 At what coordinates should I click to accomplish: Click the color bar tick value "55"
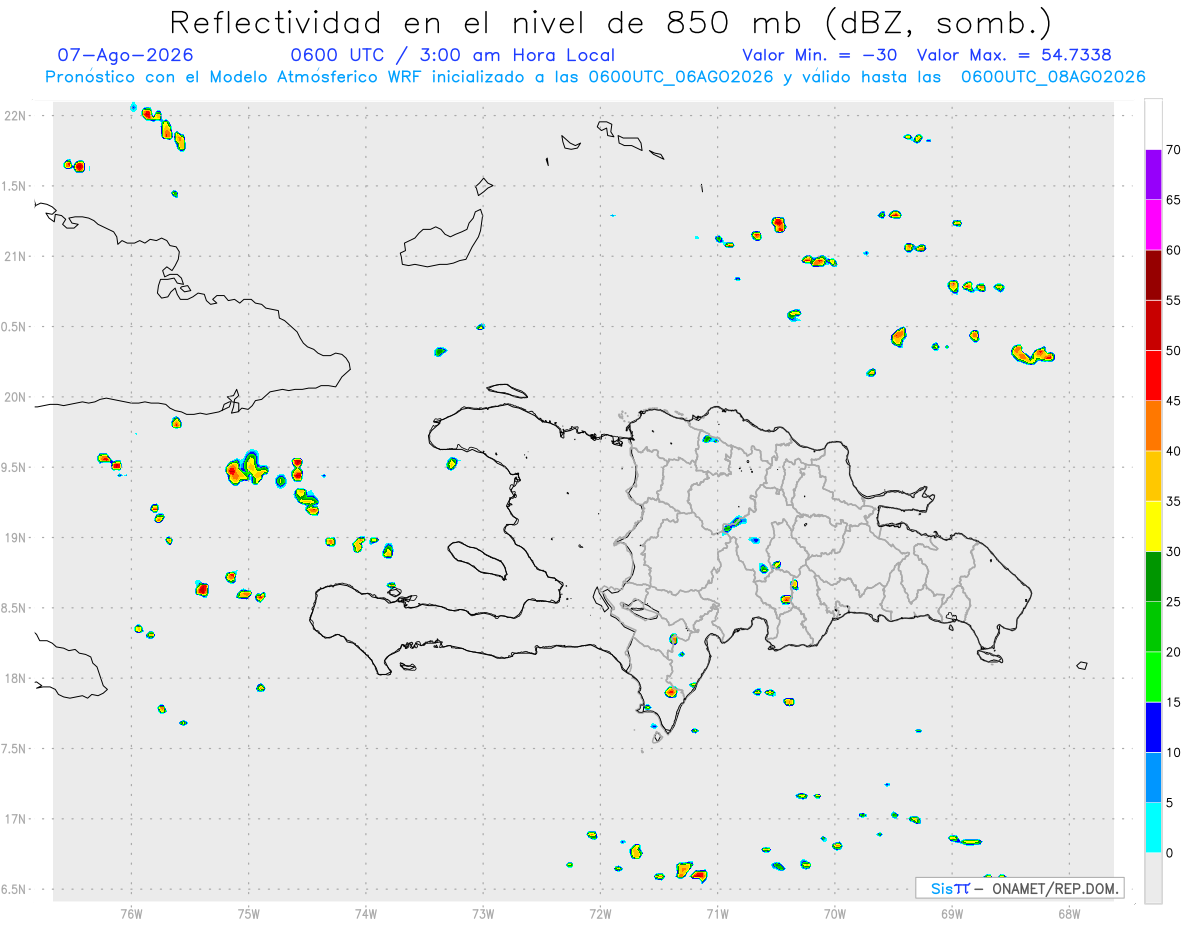(x=1174, y=300)
